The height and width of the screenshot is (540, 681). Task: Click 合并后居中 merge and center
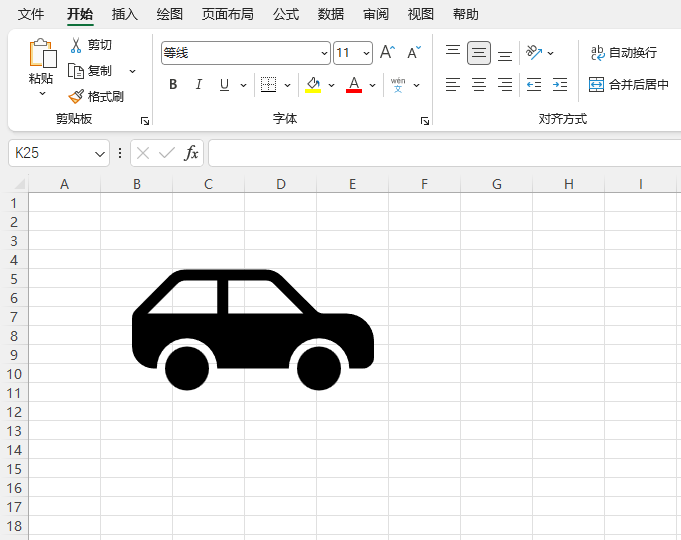coord(628,84)
